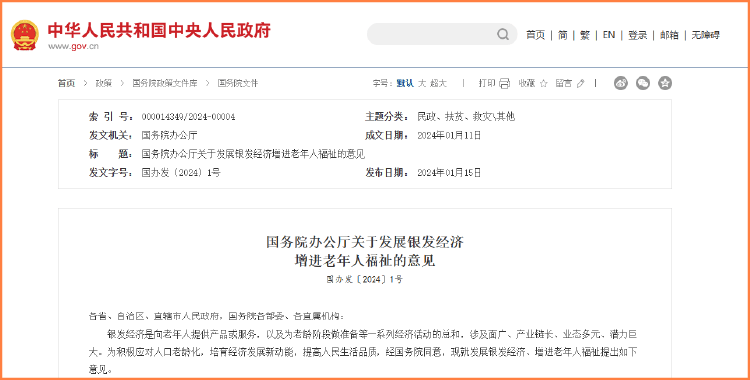Switch site language to EN
The height and width of the screenshot is (380, 750).
point(608,35)
